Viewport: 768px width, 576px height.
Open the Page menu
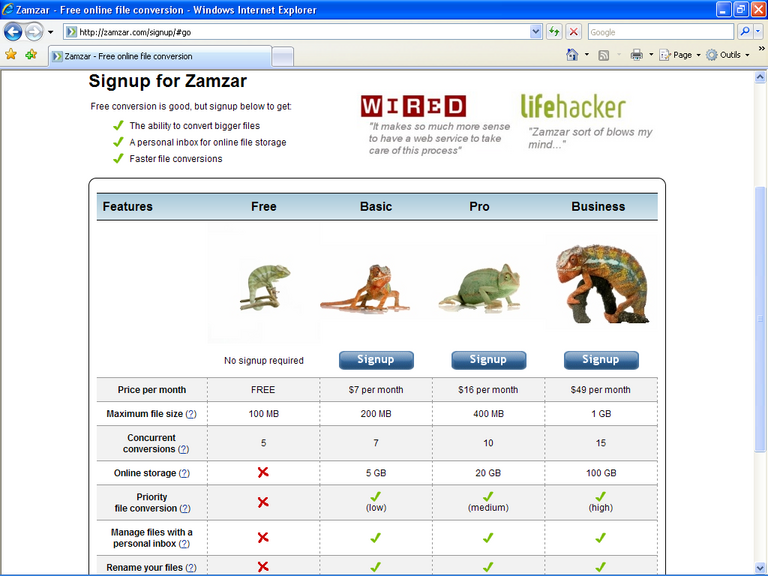[x=680, y=55]
